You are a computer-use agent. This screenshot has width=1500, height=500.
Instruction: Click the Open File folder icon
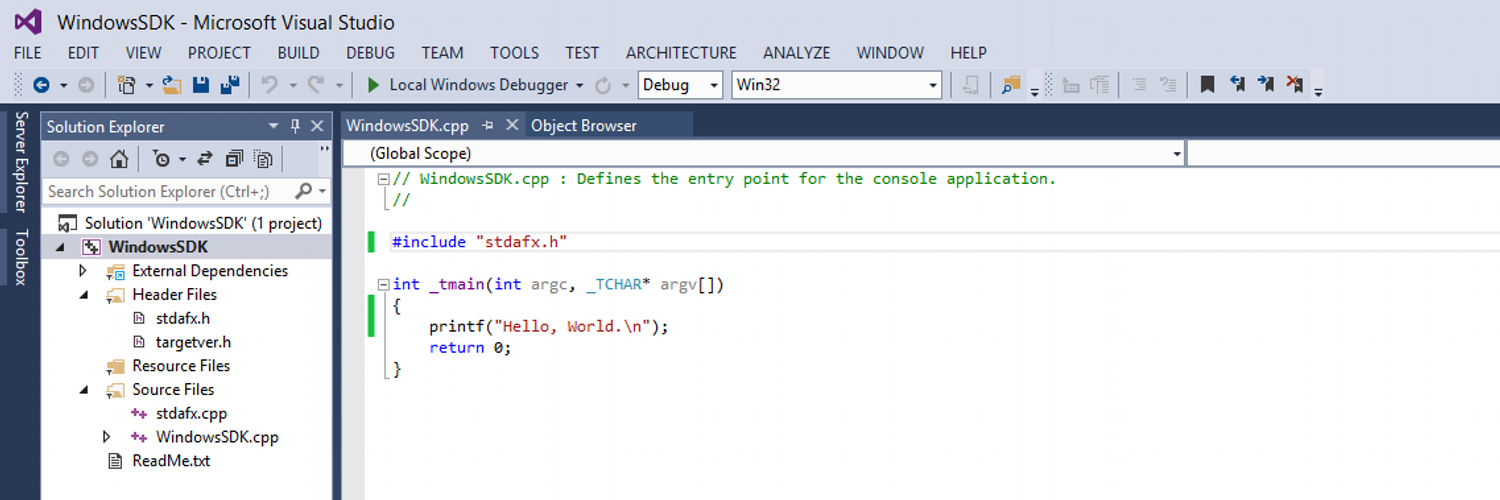tap(172, 85)
